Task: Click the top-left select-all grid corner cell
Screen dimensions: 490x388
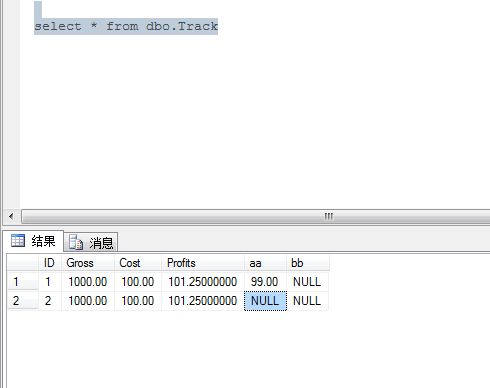Action: click(x=23, y=263)
